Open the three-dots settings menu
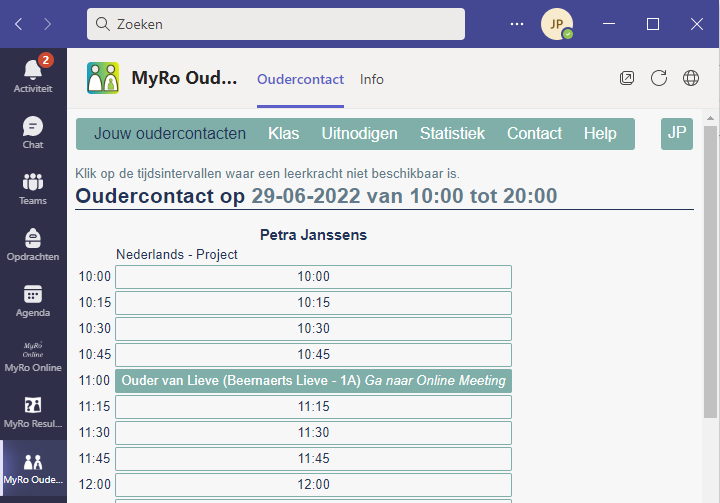Screen dimensions: 720x503 [x=517, y=24]
